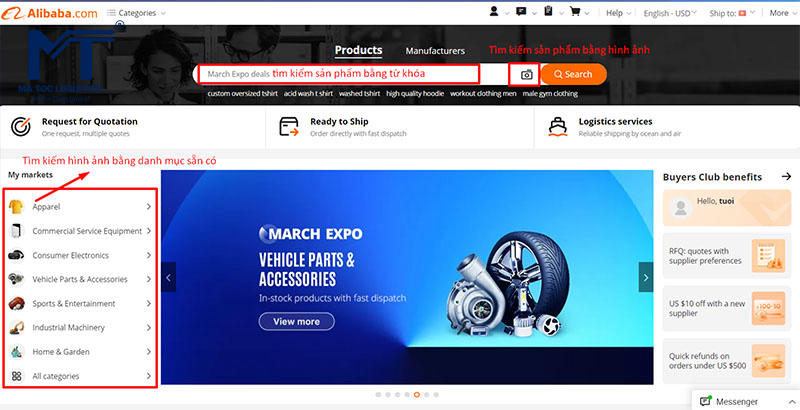800x410 pixels.
Task: Select the custom oversized tshirt suggestion
Action: tap(242, 94)
